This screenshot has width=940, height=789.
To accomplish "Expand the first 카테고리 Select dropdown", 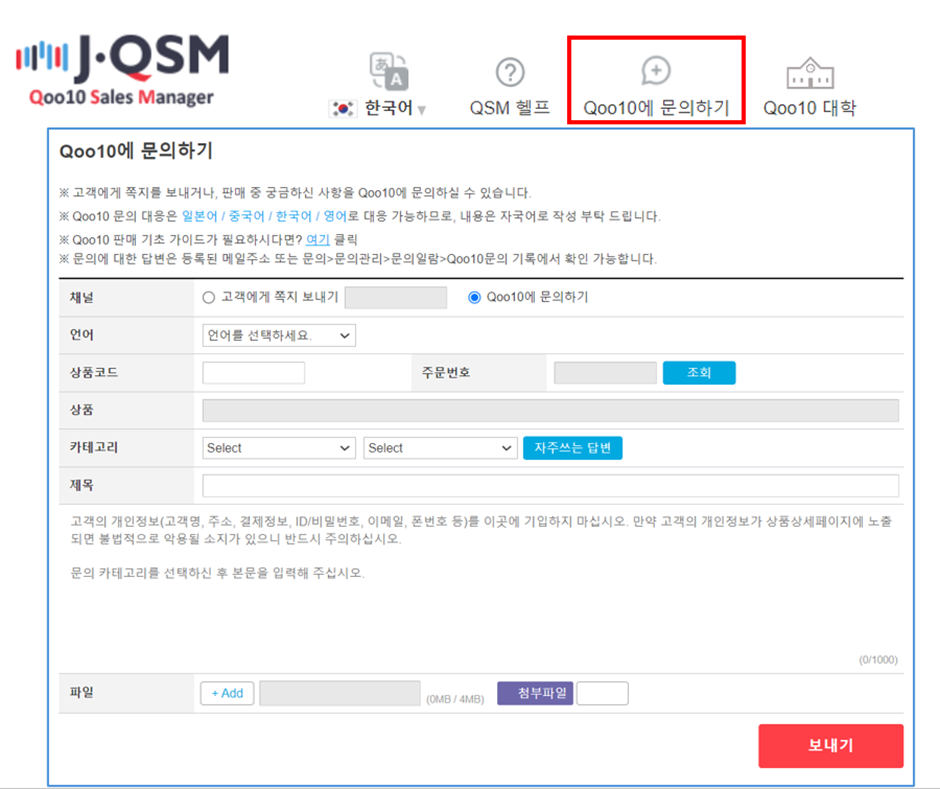I will click(279, 448).
